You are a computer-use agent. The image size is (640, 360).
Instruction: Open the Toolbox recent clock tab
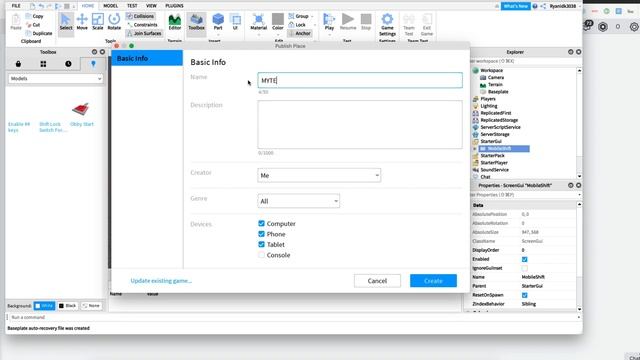tap(68, 64)
